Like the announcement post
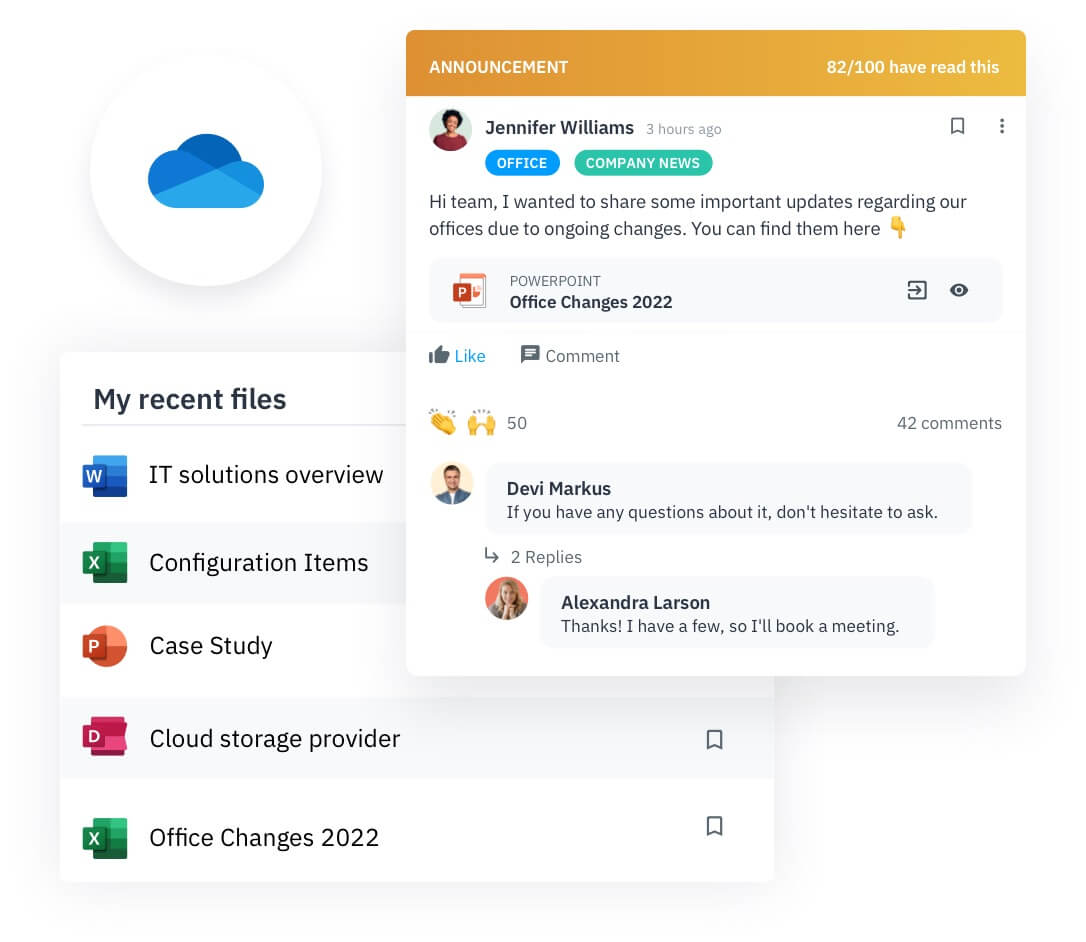1086x942 pixels. click(x=457, y=356)
